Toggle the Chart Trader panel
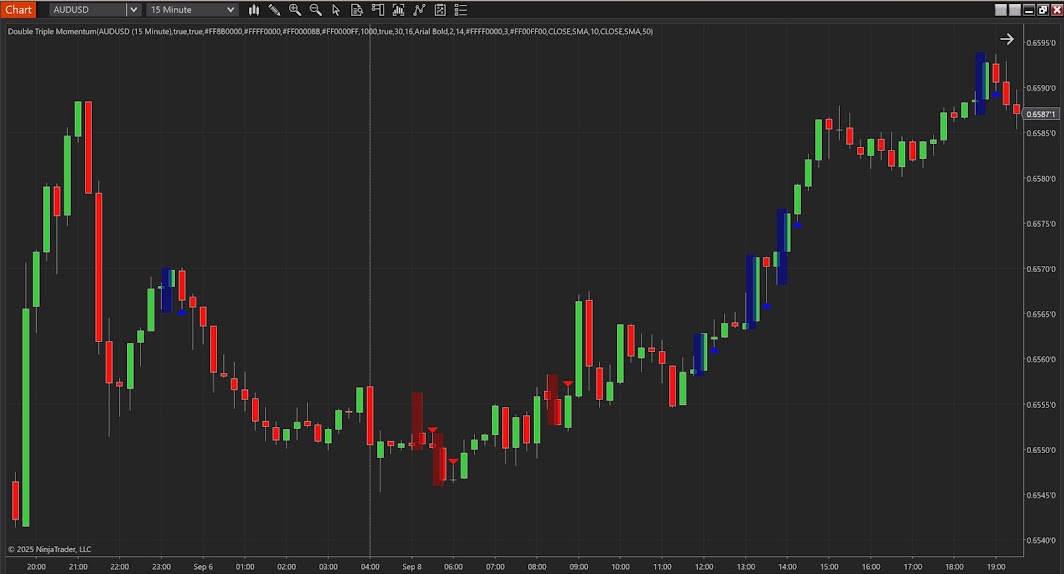The width and height of the screenshot is (1064, 574). [379, 10]
